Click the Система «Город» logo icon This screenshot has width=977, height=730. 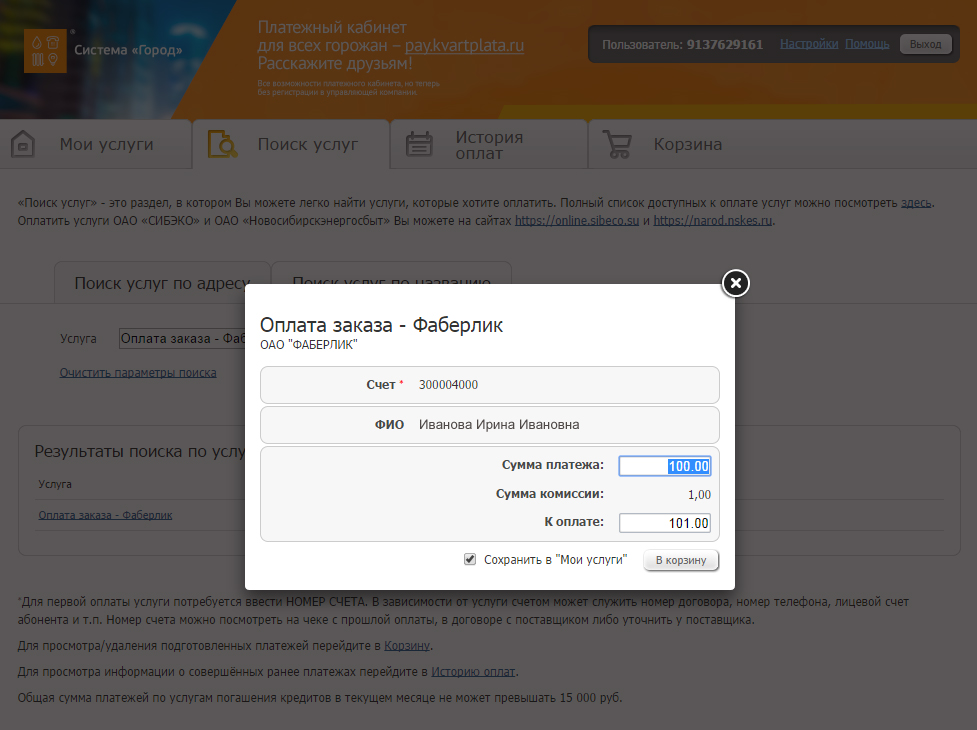coord(45,50)
